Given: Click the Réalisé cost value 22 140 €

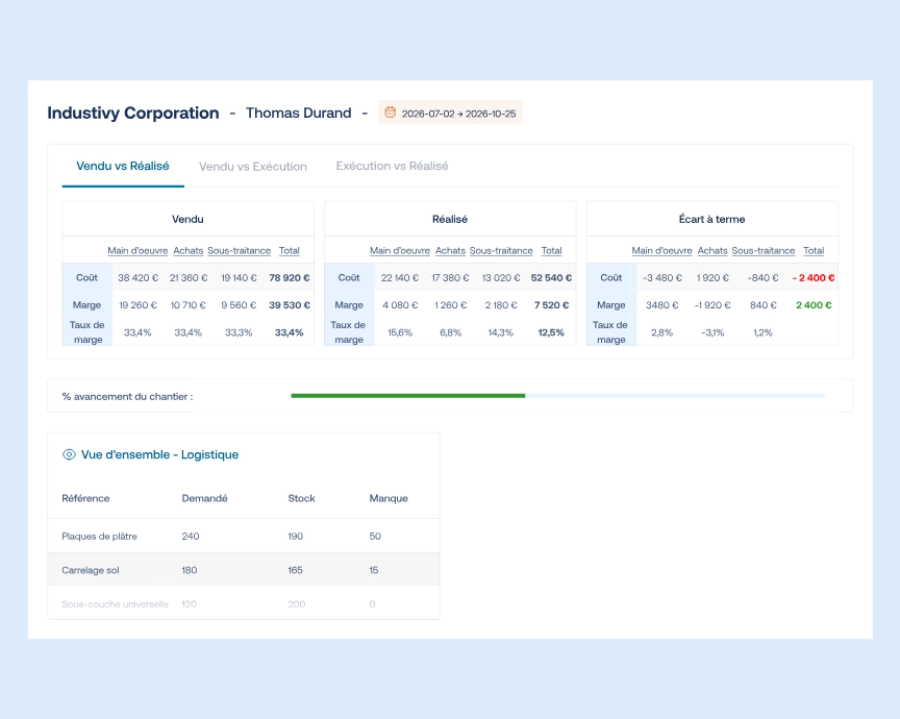Looking at the screenshot, I should [x=400, y=278].
